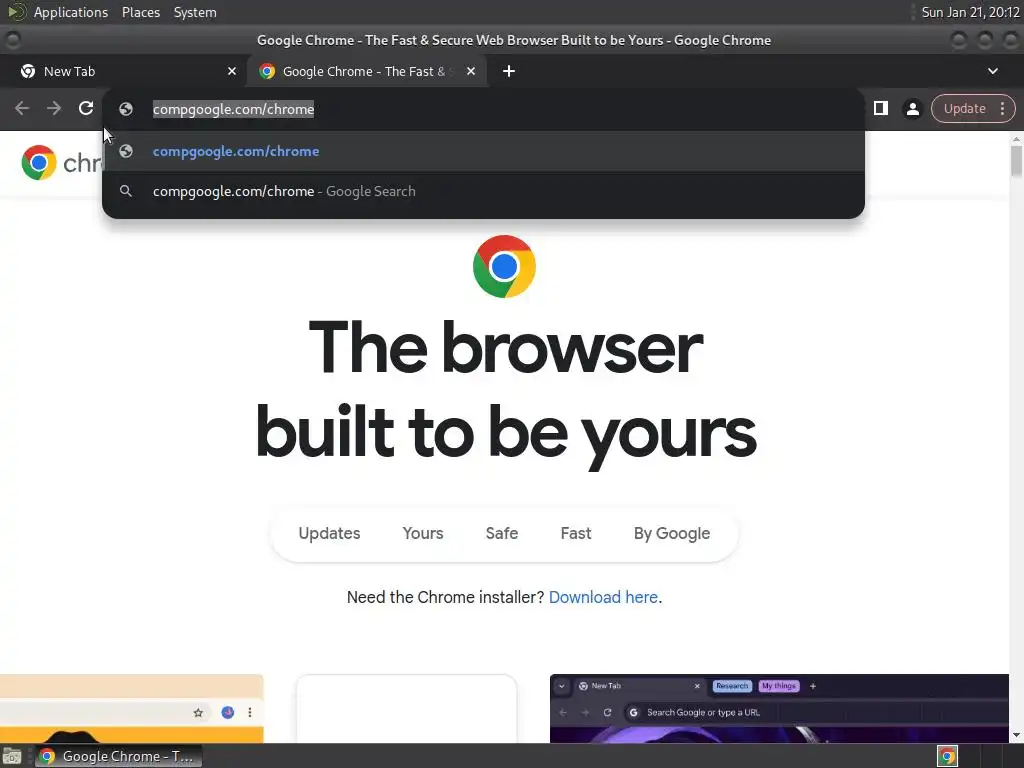
Task: Click the MATE logo icon in top panel
Action: click(x=16, y=12)
